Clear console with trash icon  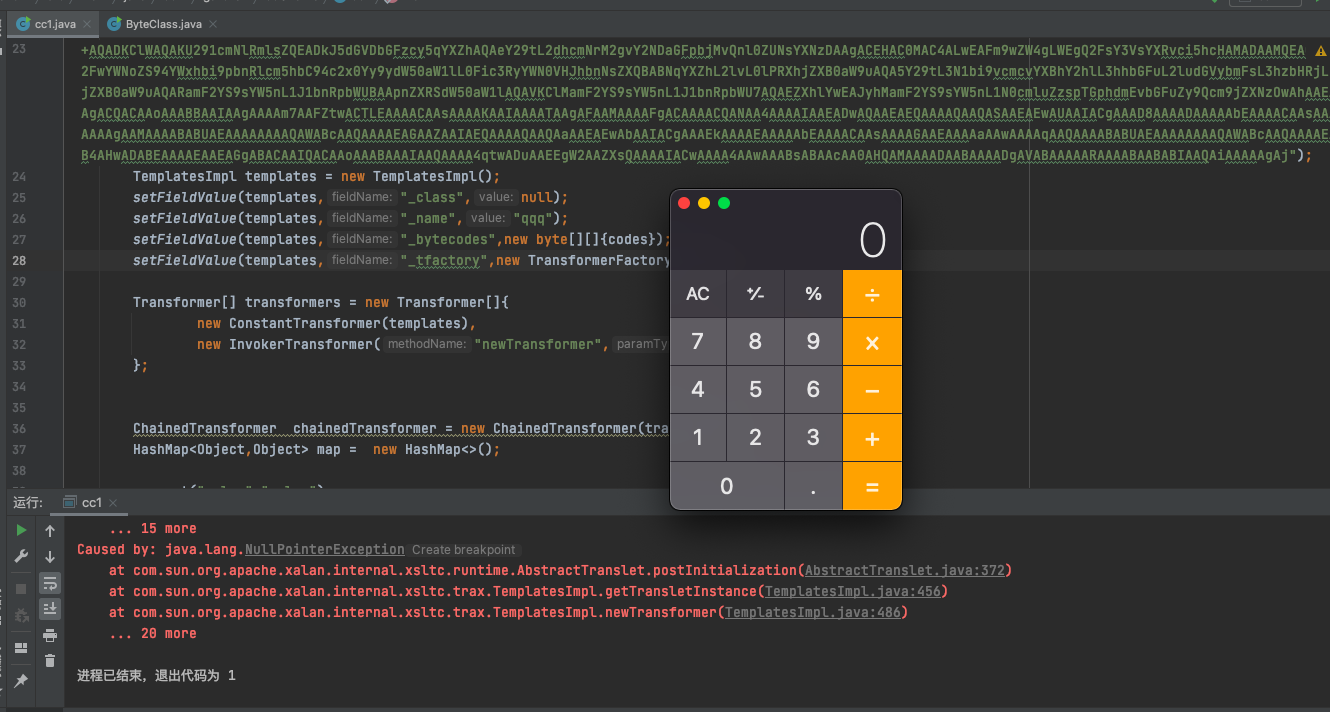tap(50, 660)
